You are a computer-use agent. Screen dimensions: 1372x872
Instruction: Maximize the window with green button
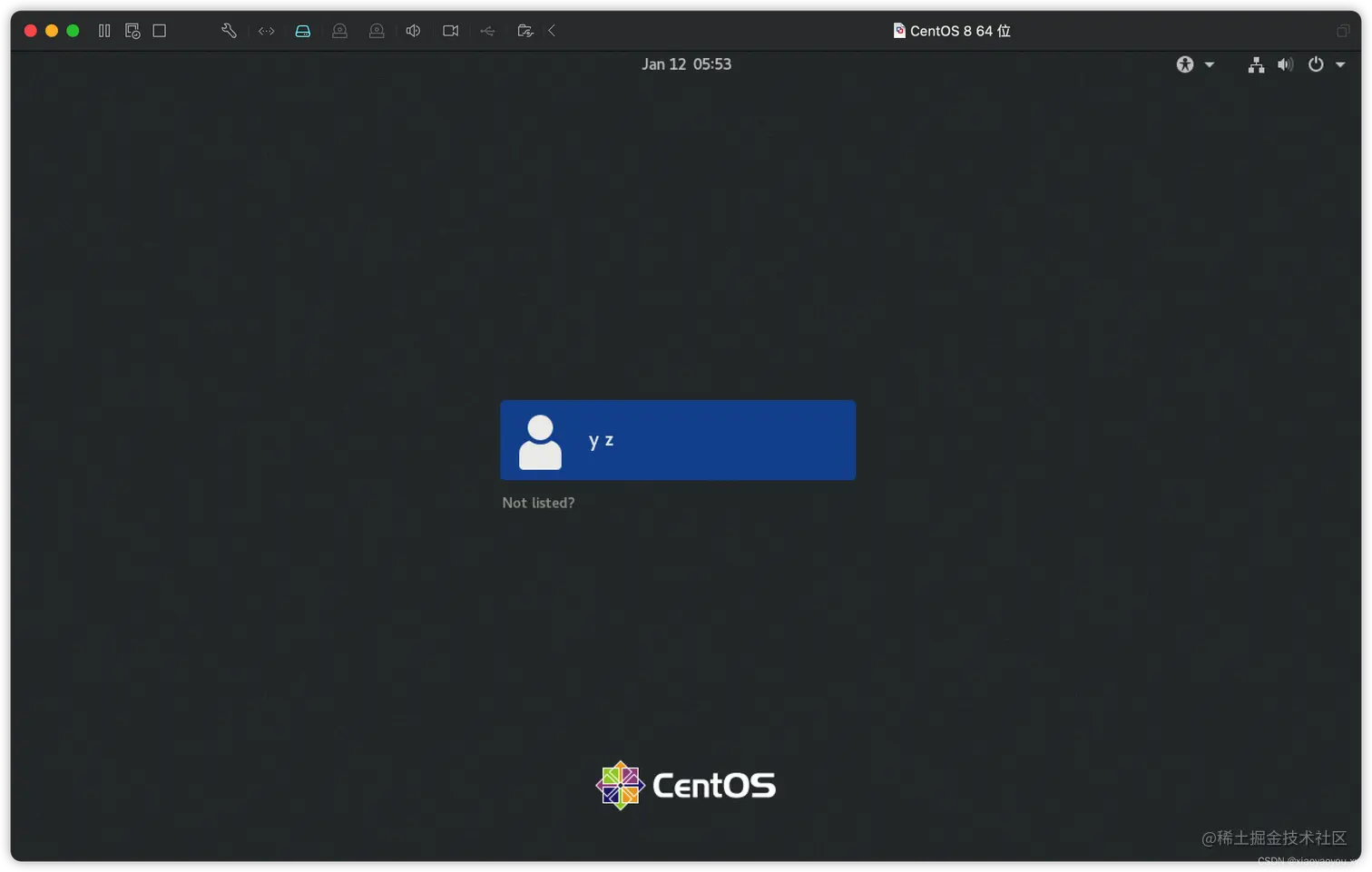point(73,31)
